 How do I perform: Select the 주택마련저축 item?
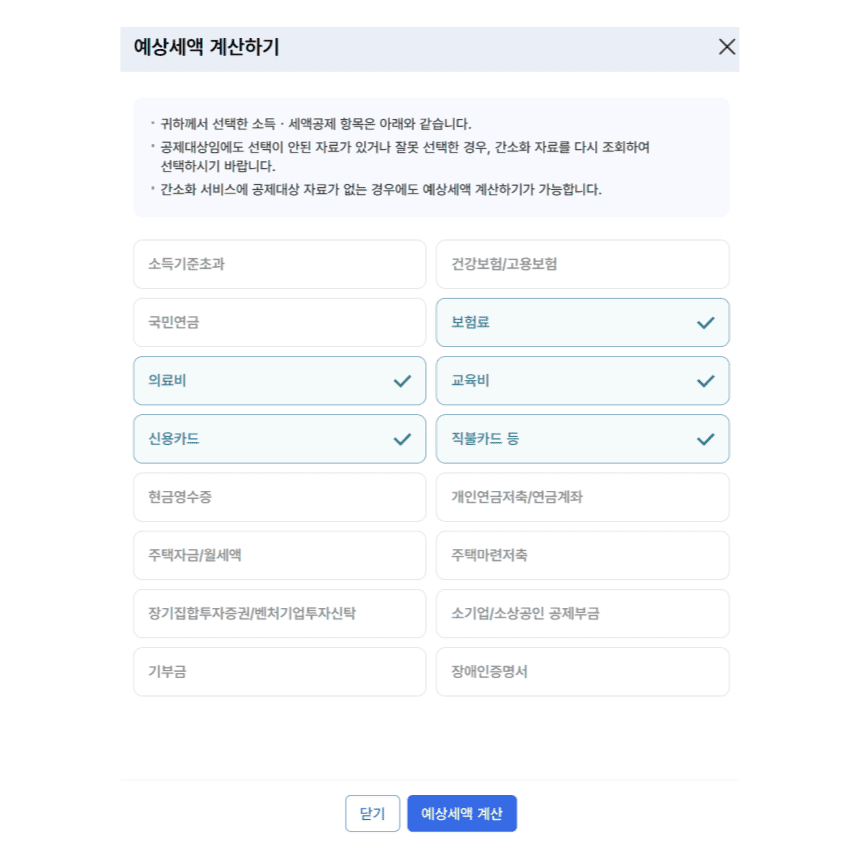coord(582,555)
